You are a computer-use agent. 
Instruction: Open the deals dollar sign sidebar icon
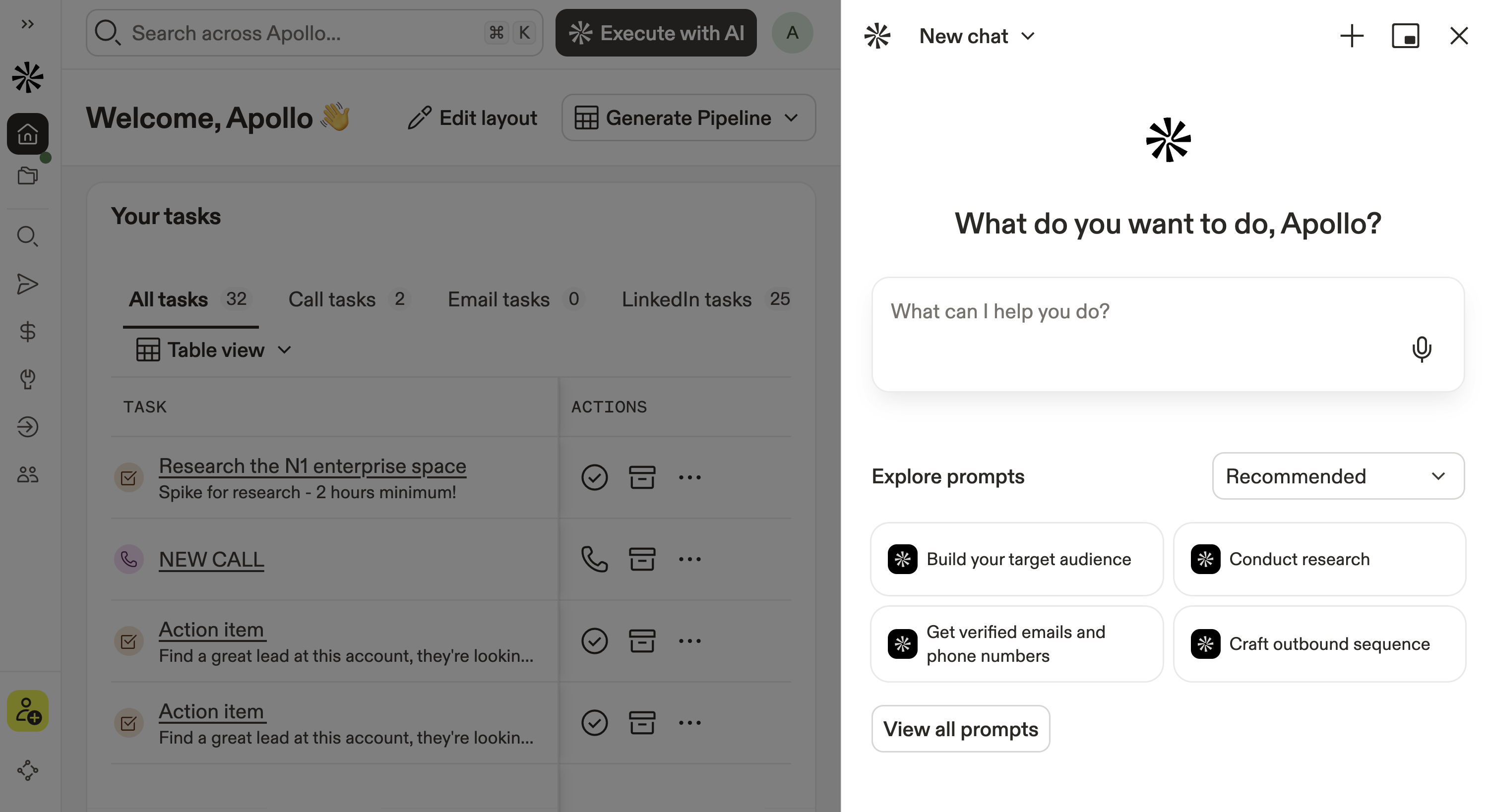27,331
